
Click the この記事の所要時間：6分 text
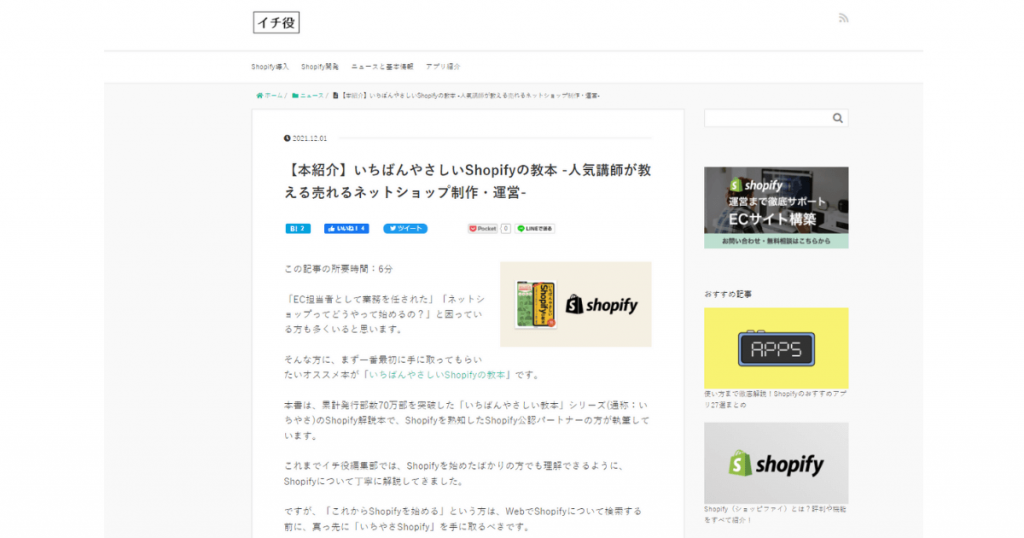[x=338, y=269]
